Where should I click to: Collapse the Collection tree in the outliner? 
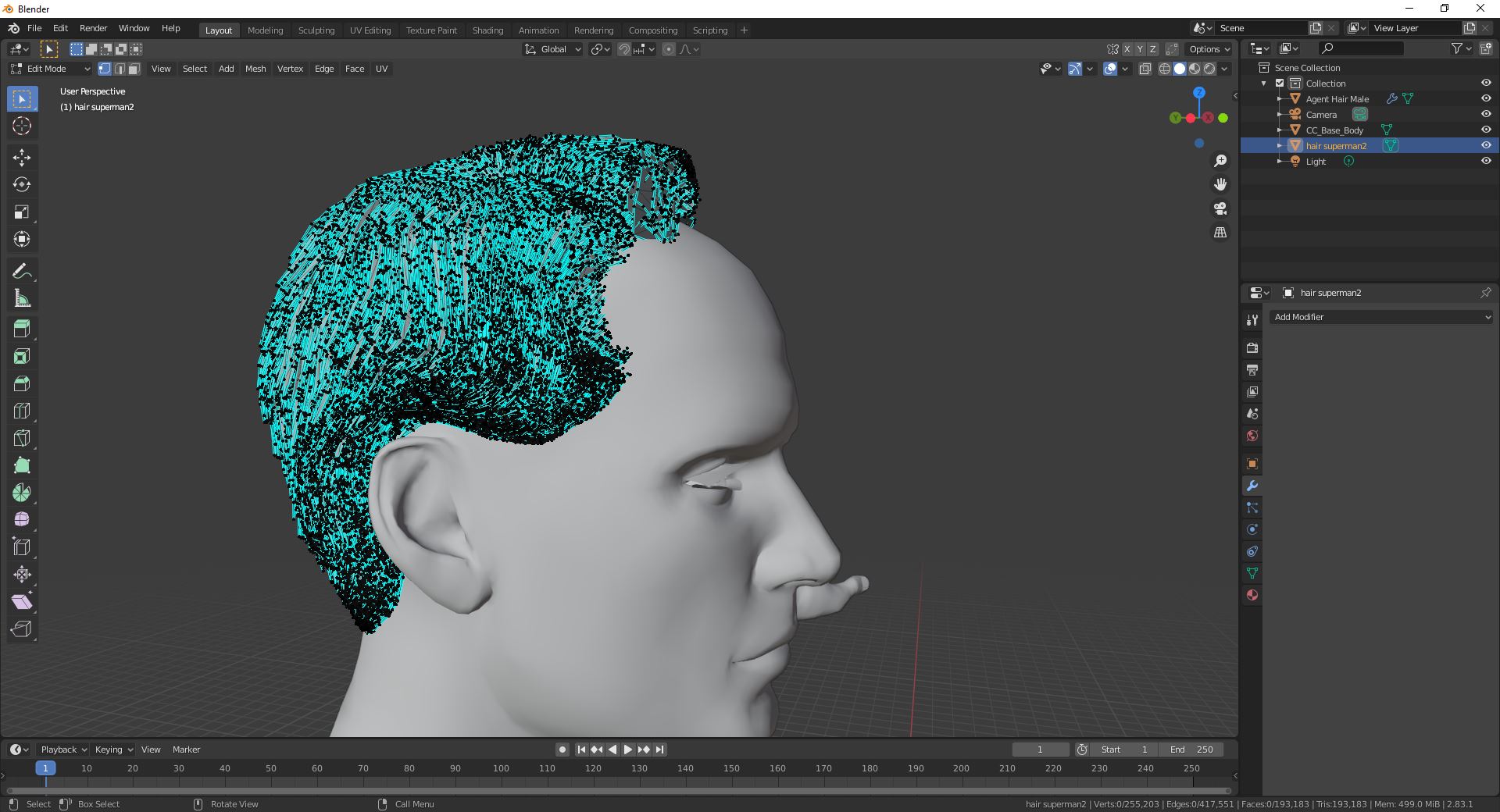pyautogui.click(x=1264, y=83)
